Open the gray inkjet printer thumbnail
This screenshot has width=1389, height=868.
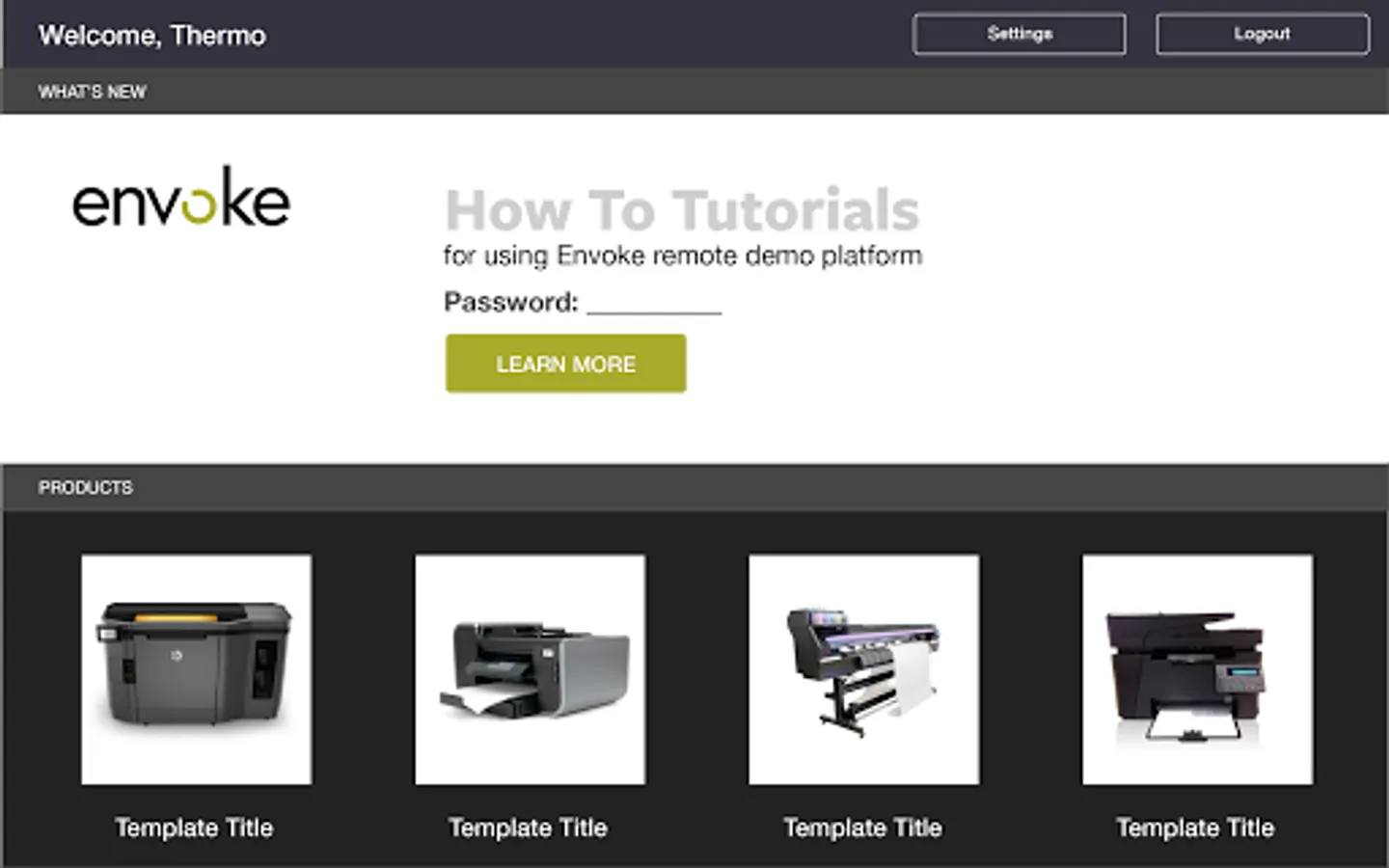point(531,669)
